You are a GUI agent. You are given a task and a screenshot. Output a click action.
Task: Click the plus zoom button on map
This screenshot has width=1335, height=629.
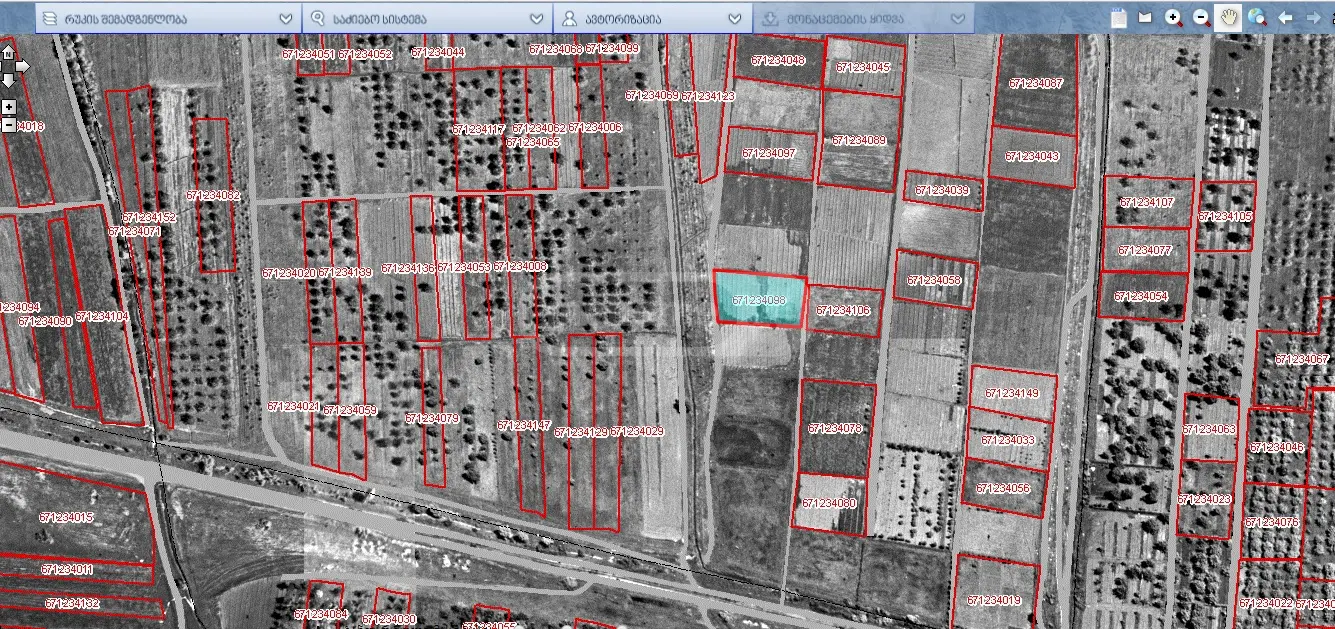9,107
